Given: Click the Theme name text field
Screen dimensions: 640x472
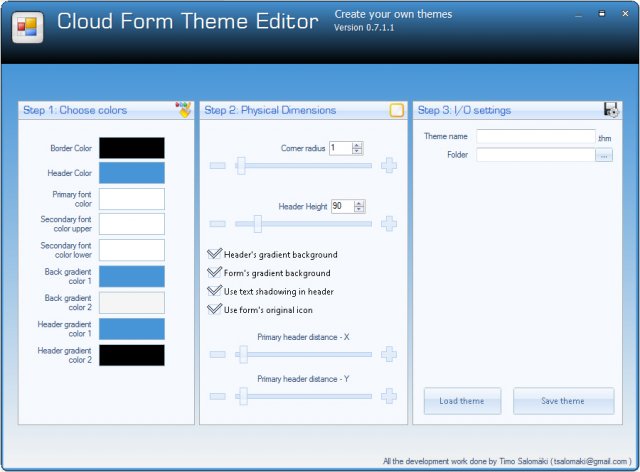Looking at the screenshot, I should click(x=535, y=137).
